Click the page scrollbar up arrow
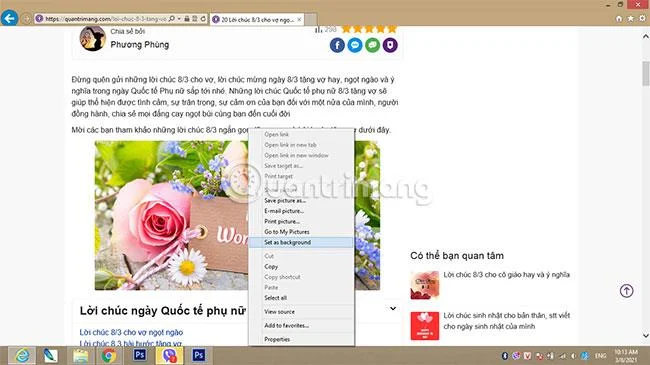This screenshot has width=650, height=365. [645, 37]
